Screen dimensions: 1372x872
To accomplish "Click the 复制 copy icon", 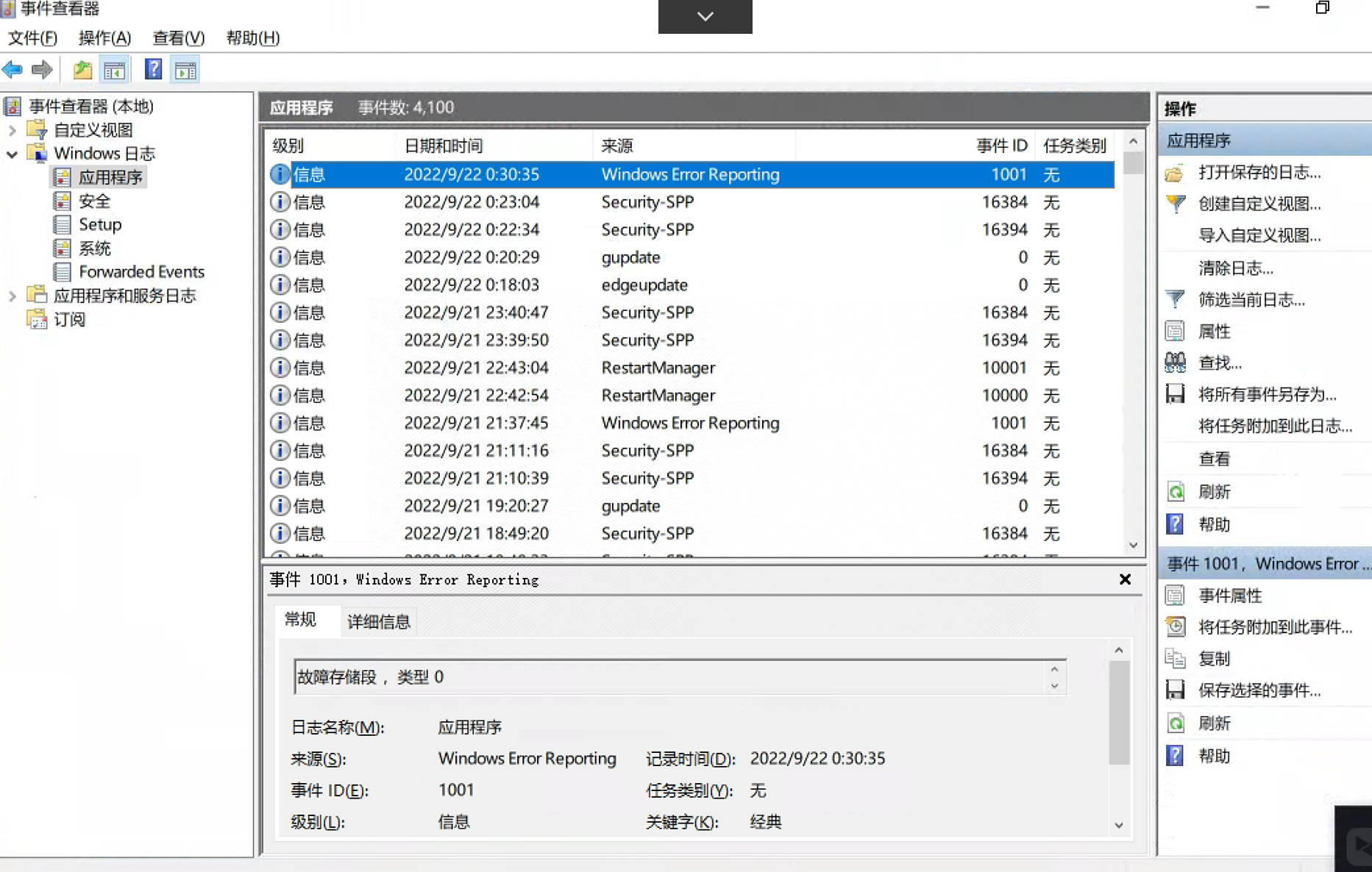I will (1175, 659).
